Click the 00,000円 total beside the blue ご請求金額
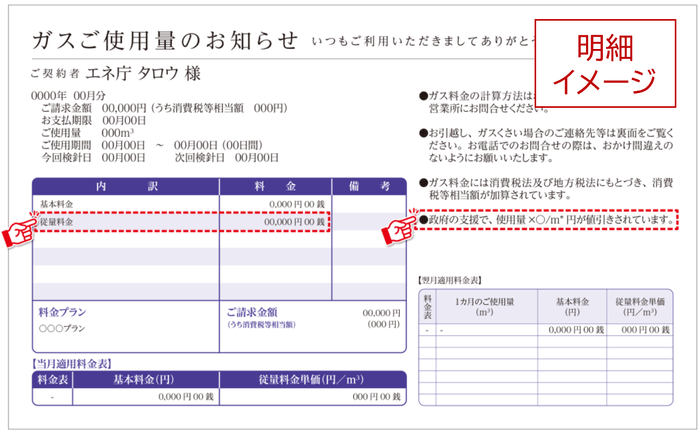The width and height of the screenshot is (700, 432). [381, 313]
